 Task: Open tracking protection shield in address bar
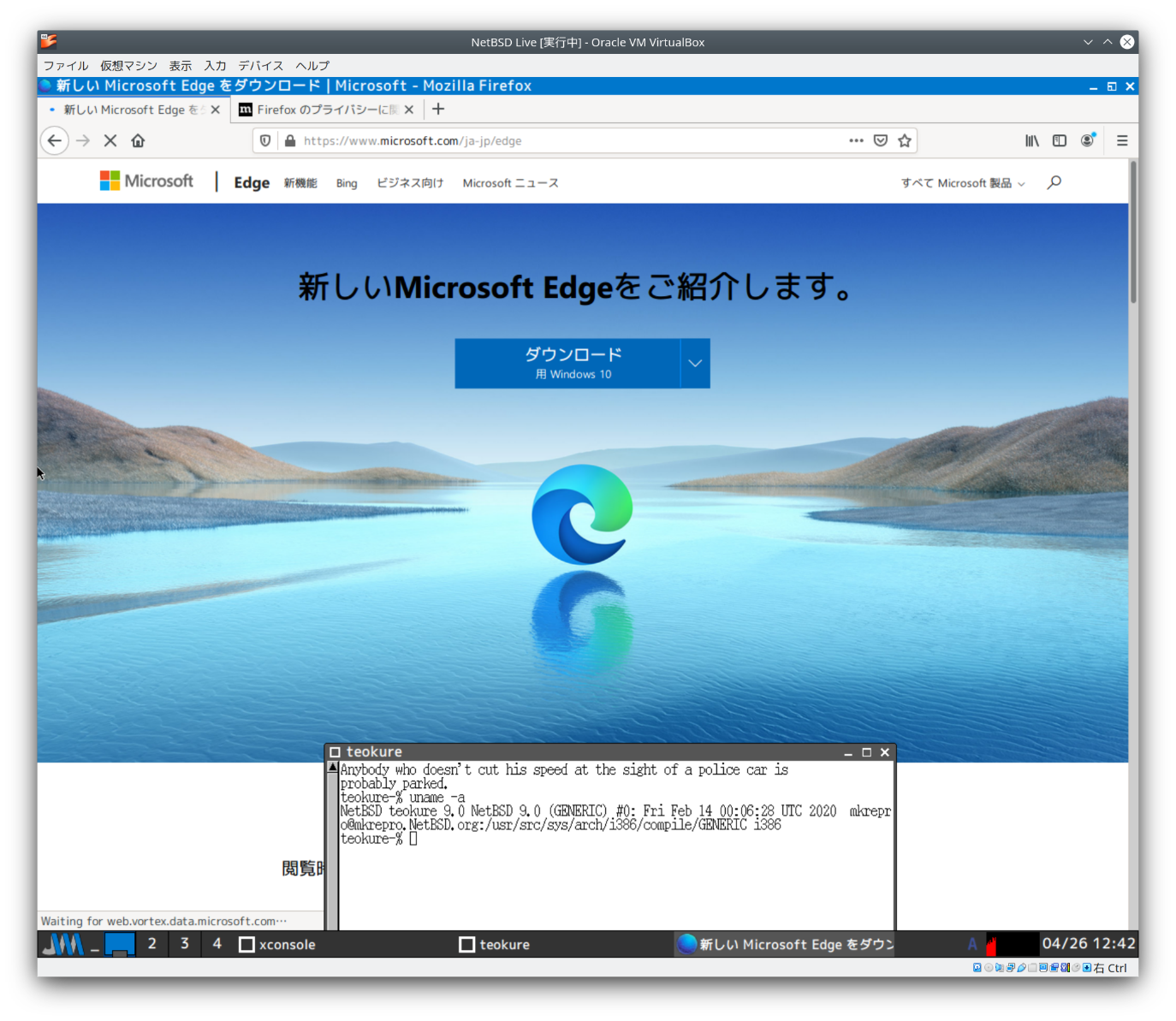[265, 141]
